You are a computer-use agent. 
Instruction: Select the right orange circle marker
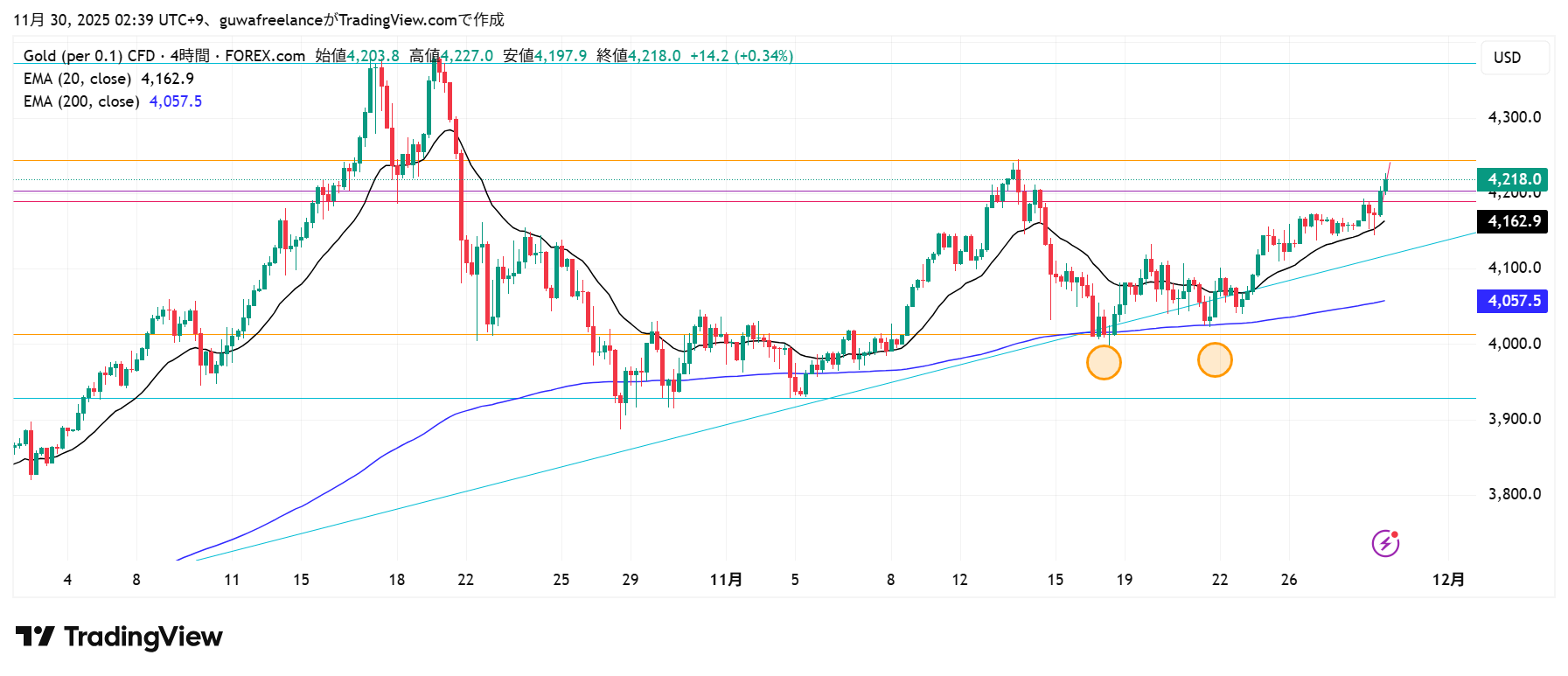1215,359
